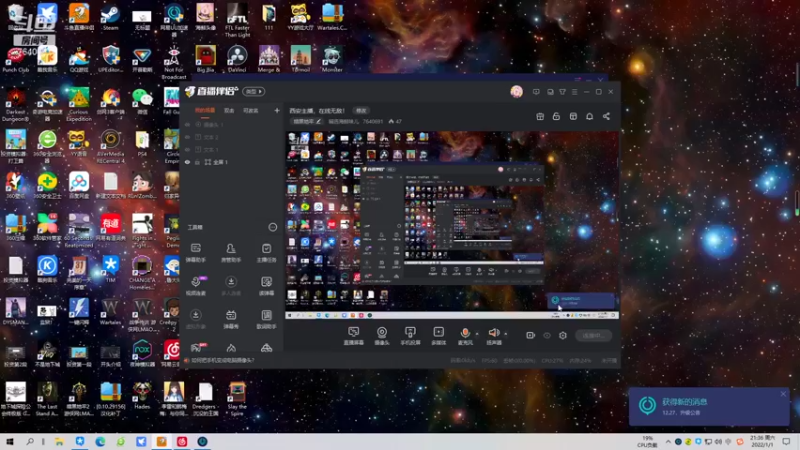Open the user avatar in the title bar
Screen dimensions: 800x450
516,92
